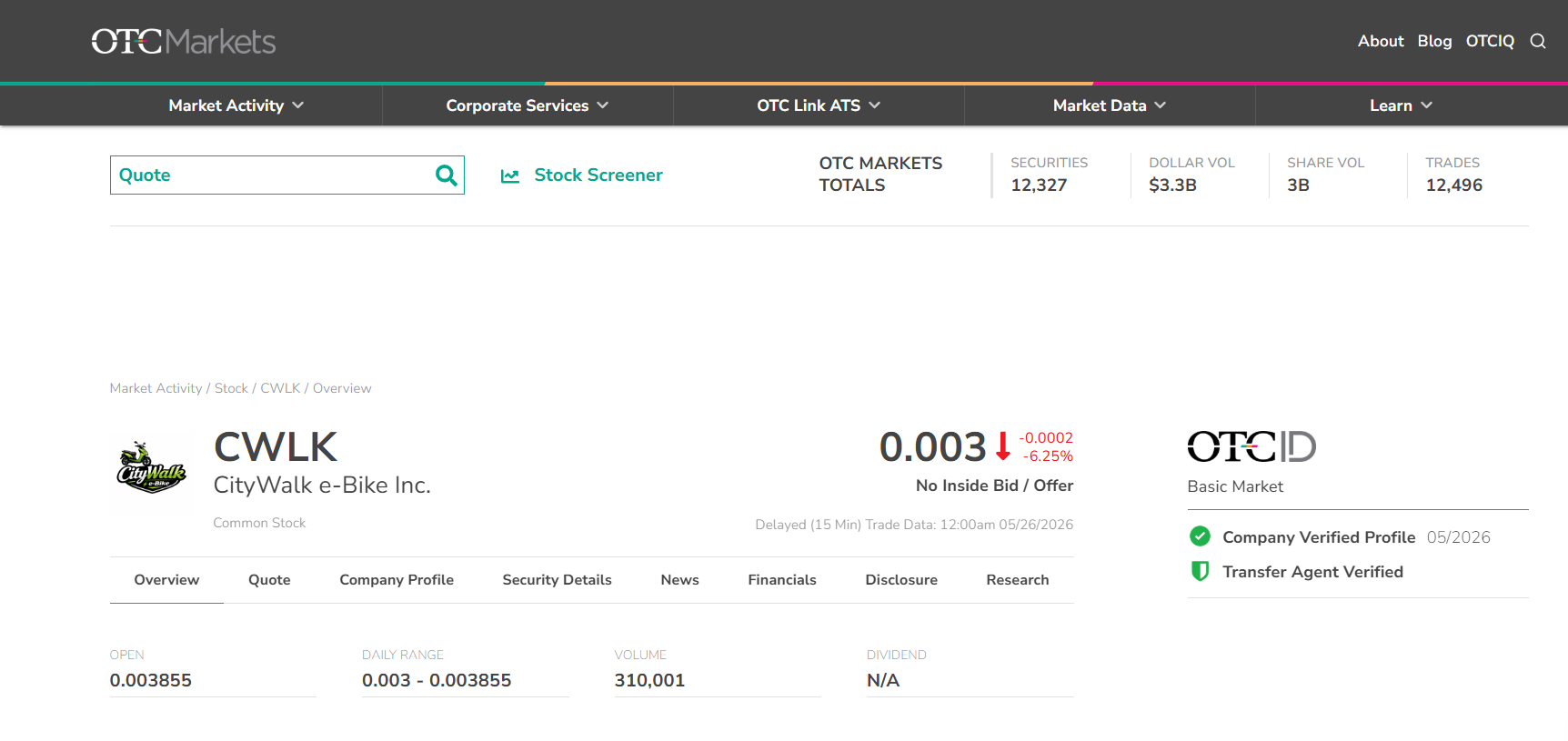
Task: Open the OTCIQ link
Action: (1490, 41)
